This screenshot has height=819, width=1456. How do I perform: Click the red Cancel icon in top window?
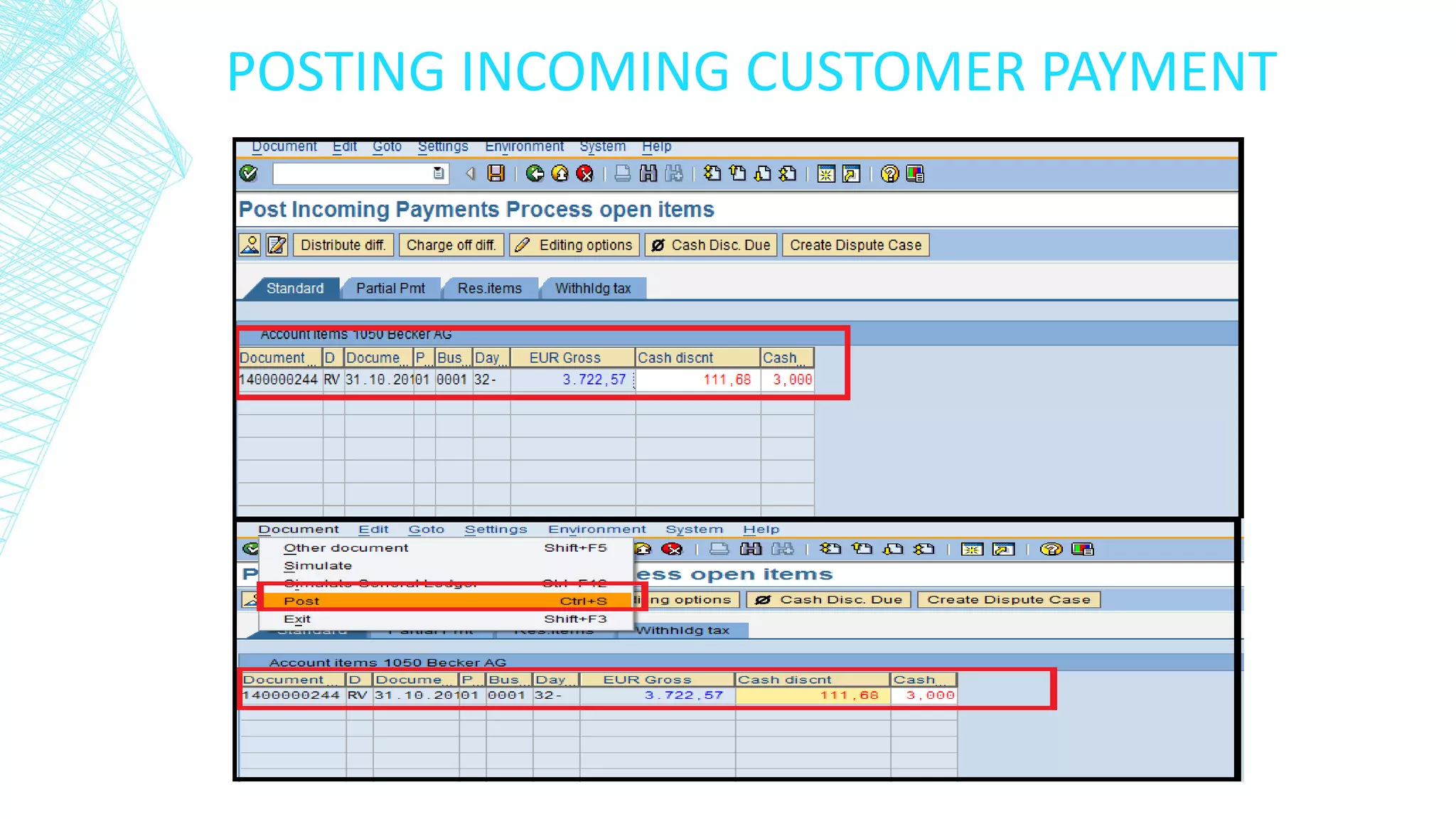point(585,173)
